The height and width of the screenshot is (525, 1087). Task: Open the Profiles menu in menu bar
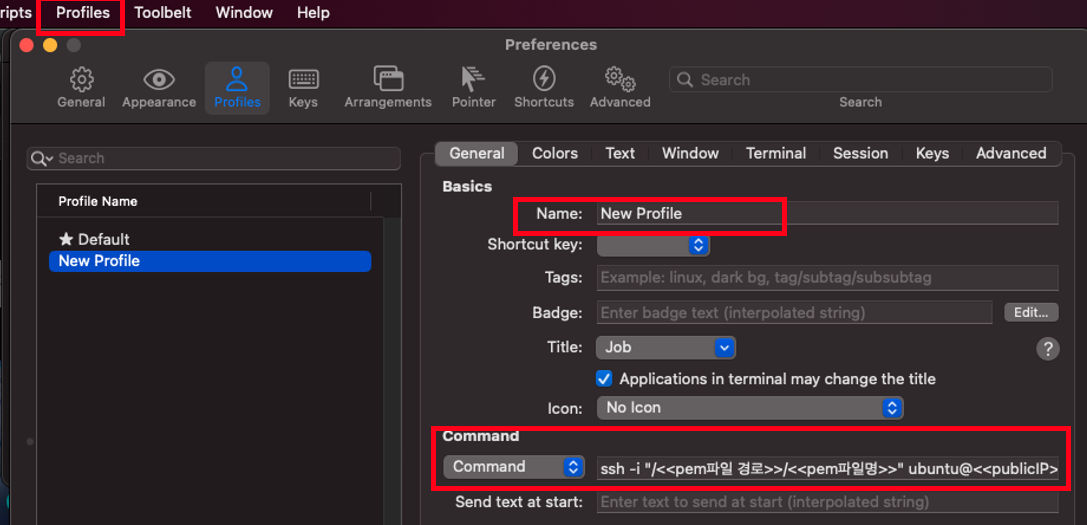(82, 12)
